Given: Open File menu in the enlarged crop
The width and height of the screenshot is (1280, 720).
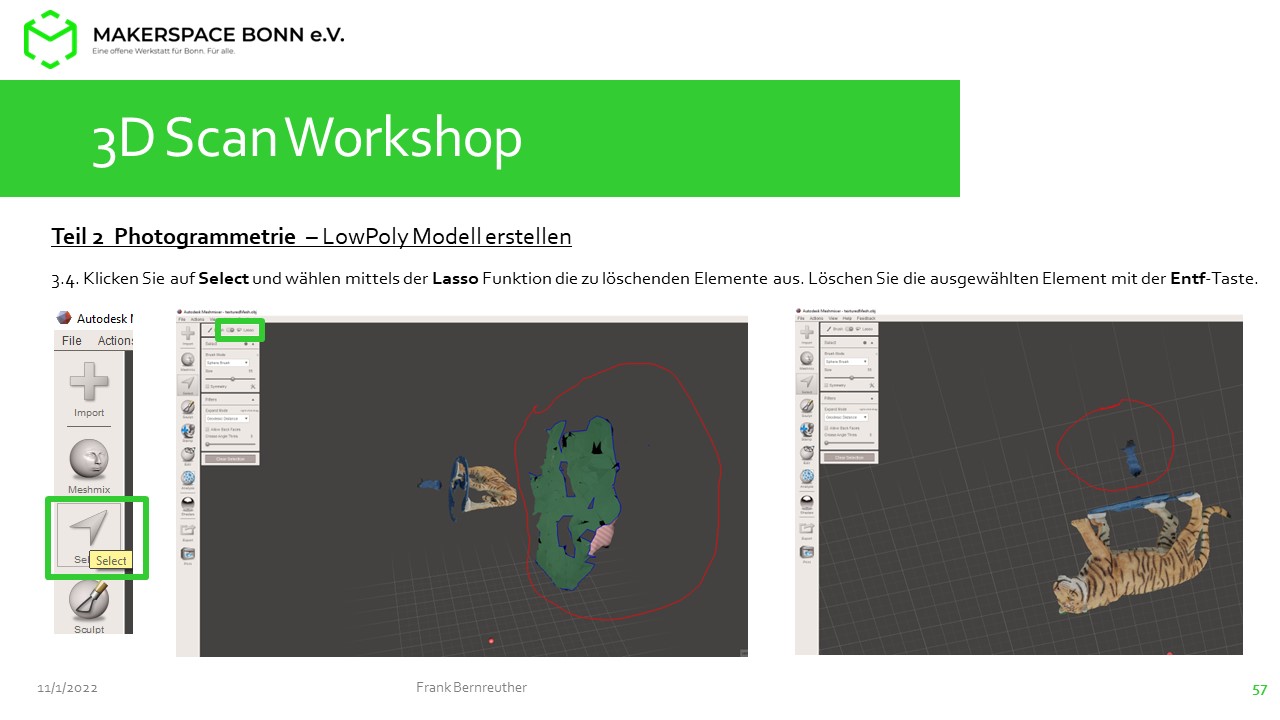Looking at the screenshot, I should [x=72, y=340].
